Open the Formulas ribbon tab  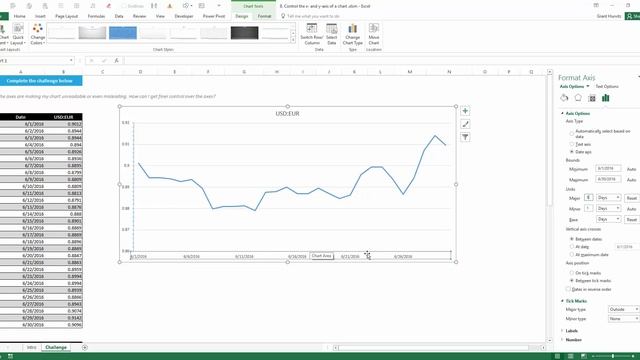tap(96, 16)
